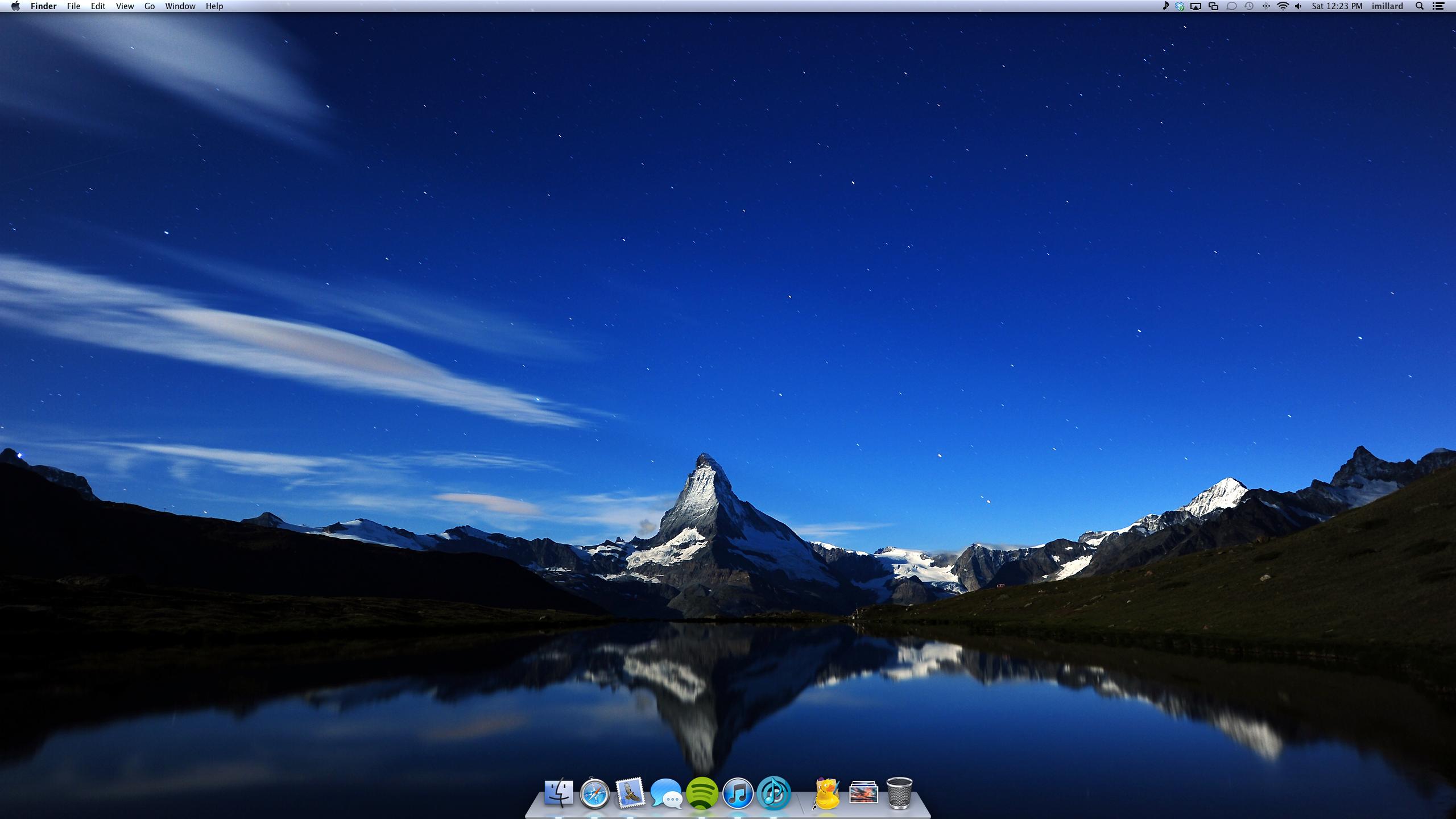Open iTunes from the dock
The width and height of the screenshot is (1456, 819).
pyautogui.click(x=738, y=793)
